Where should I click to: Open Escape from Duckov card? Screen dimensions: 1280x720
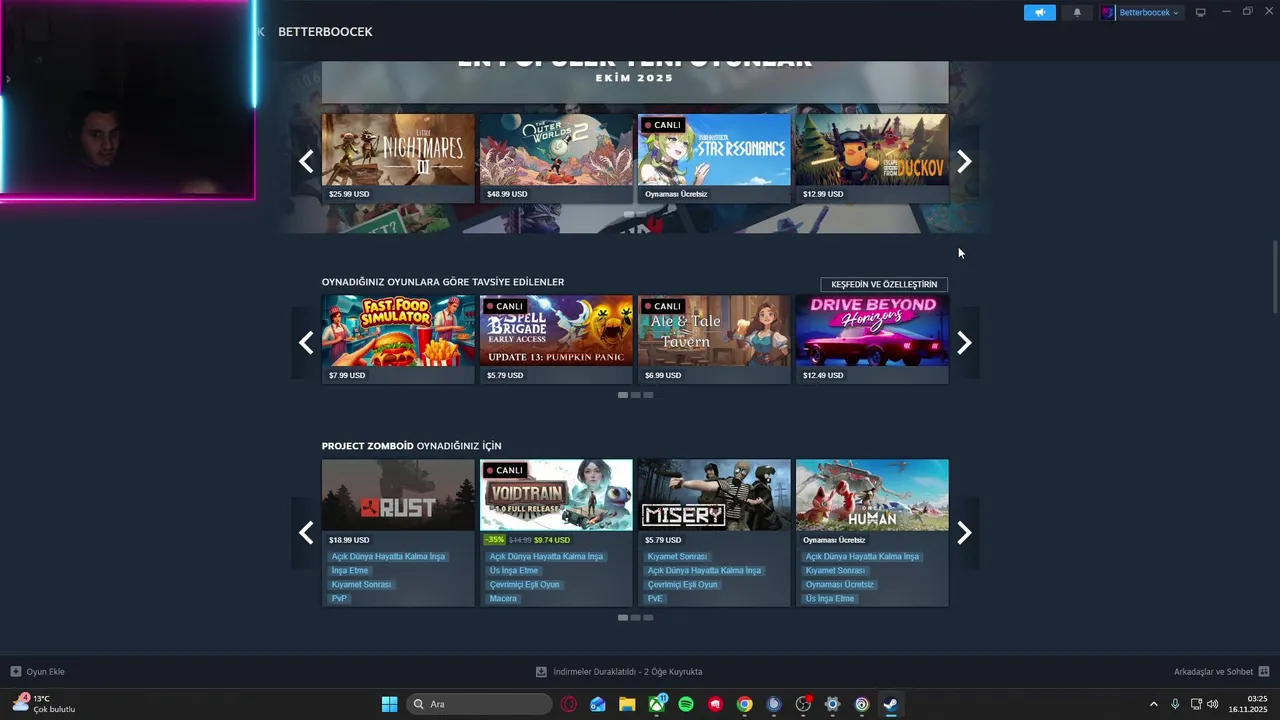coord(872,158)
